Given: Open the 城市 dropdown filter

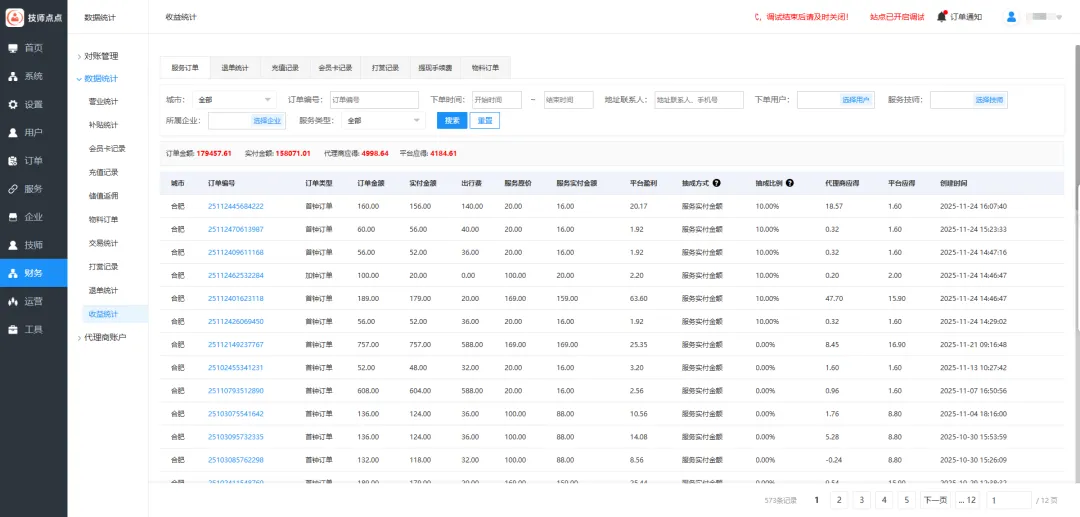Looking at the screenshot, I should [235, 100].
